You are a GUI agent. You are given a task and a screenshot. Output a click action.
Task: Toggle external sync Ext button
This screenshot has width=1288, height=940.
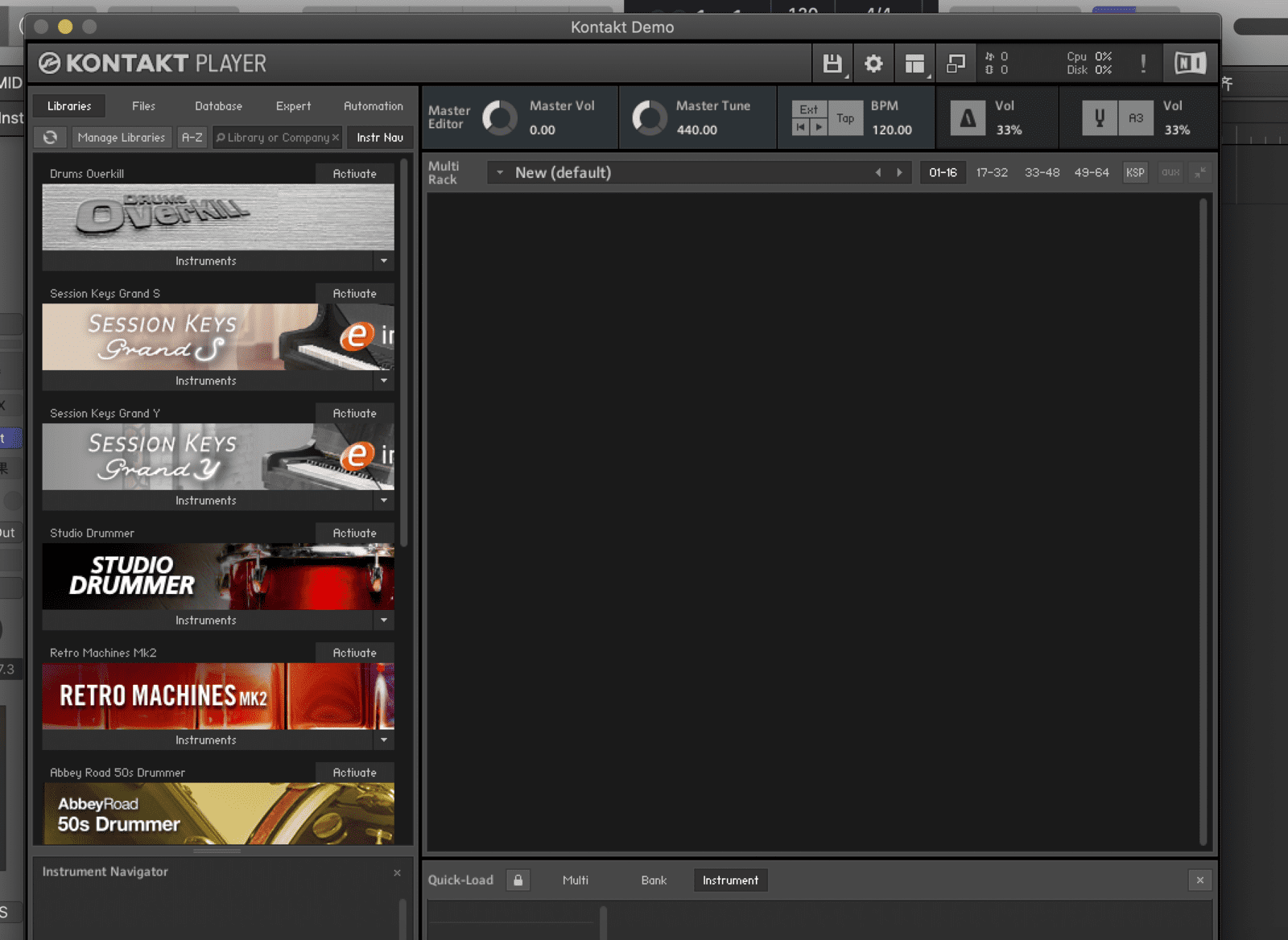[809, 110]
